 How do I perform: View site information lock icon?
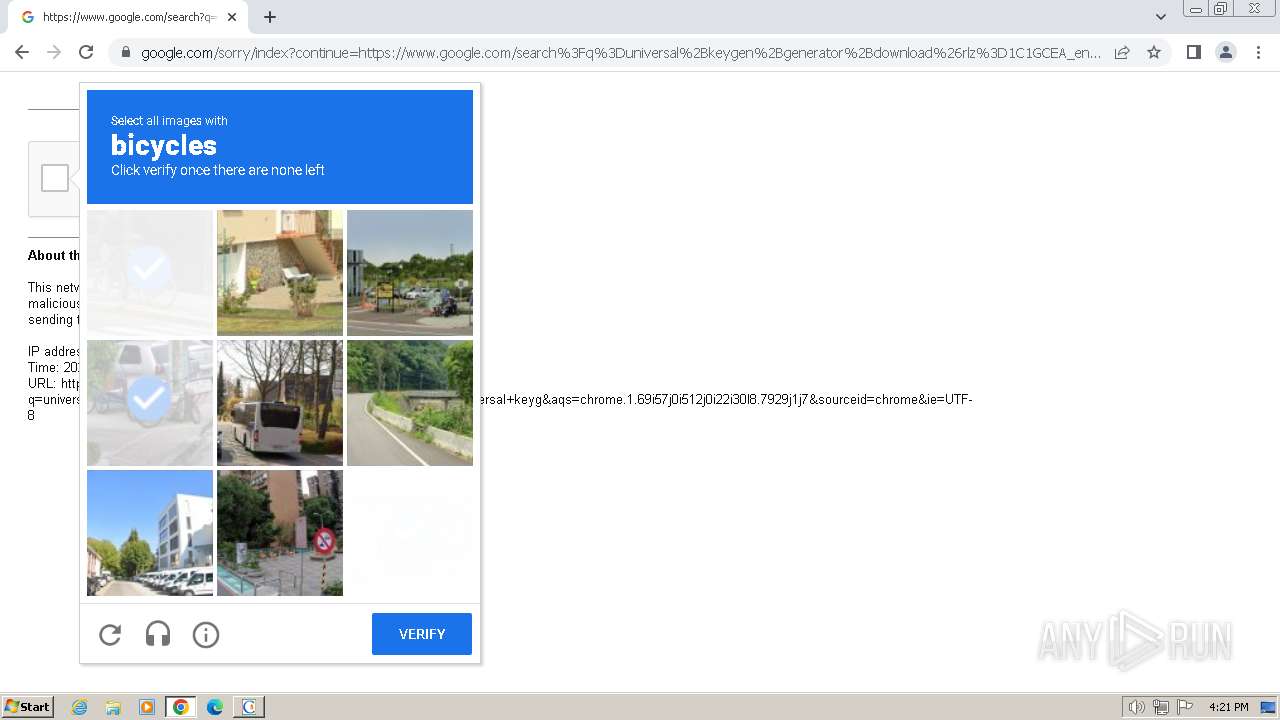pos(125,52)
